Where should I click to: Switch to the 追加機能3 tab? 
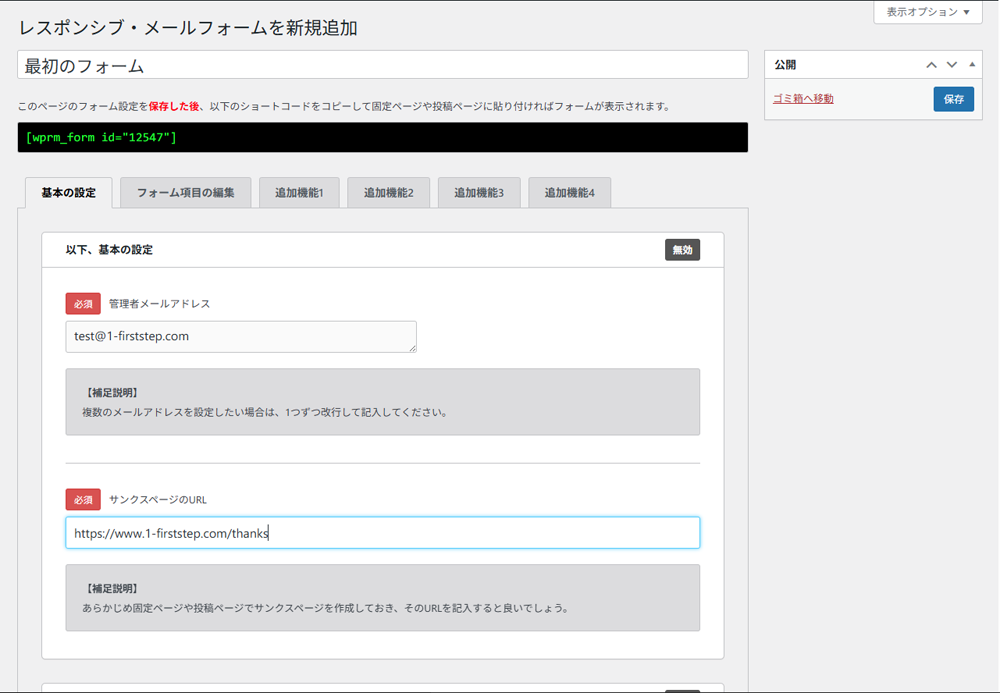click(479, 192)
